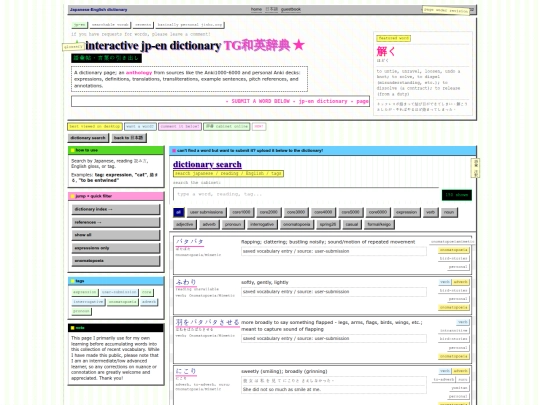
Task: Filter by interrogative category
Action: point(262,225)
